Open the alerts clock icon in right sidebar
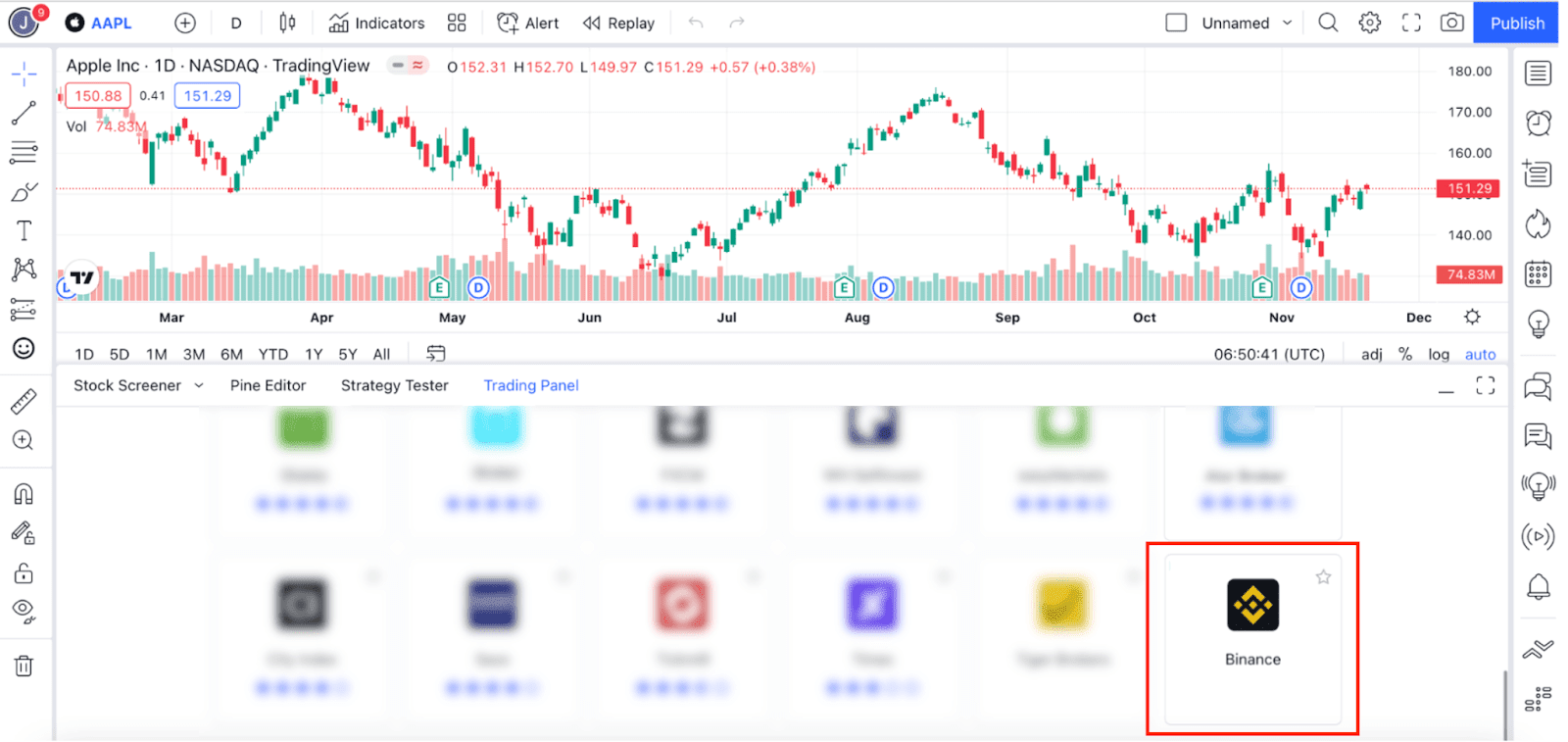 pos(1539,123)
